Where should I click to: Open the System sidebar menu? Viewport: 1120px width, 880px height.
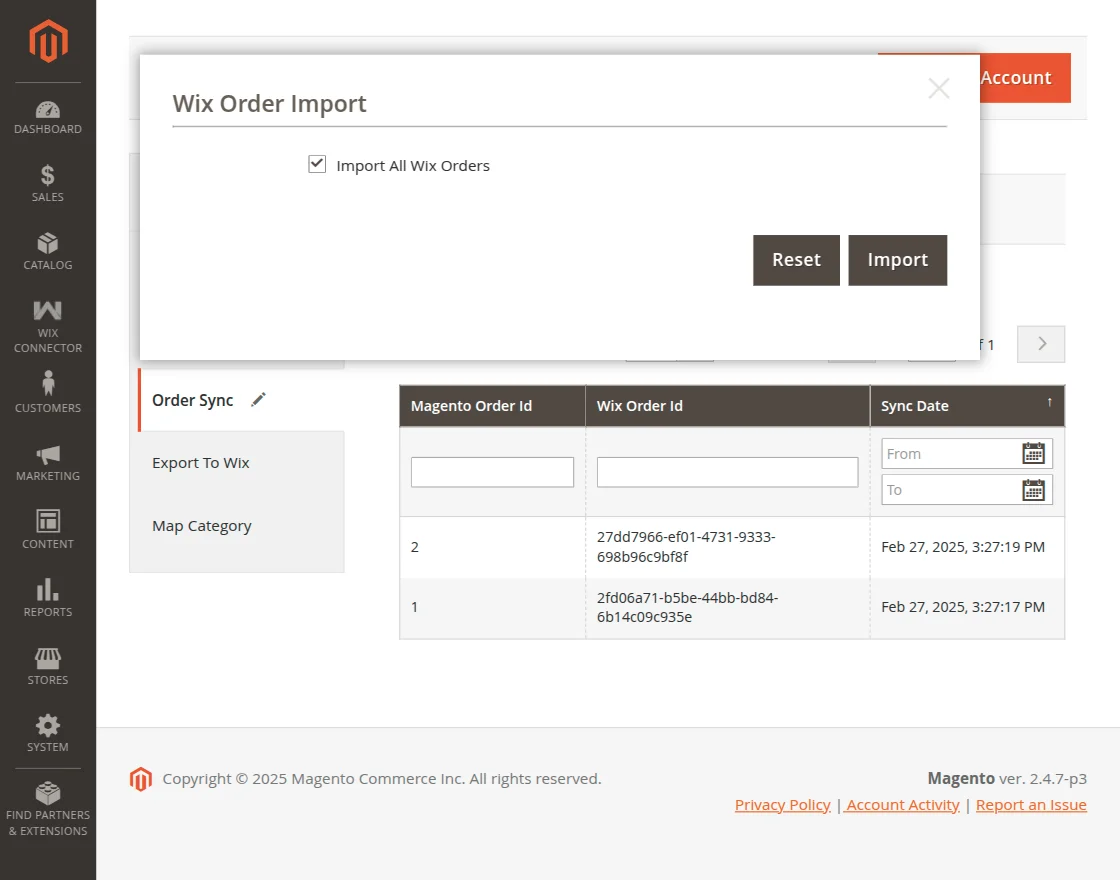click(48, 734)
